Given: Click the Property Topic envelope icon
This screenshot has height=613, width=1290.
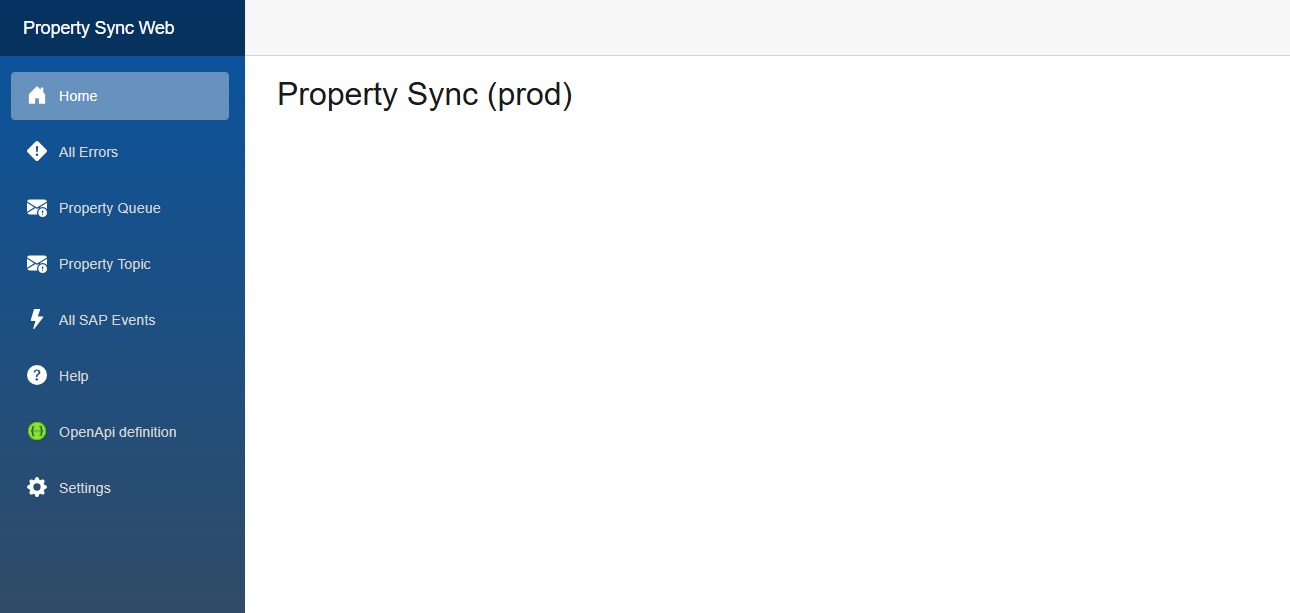Looking at the screenshot, I should tap(37, 264).
